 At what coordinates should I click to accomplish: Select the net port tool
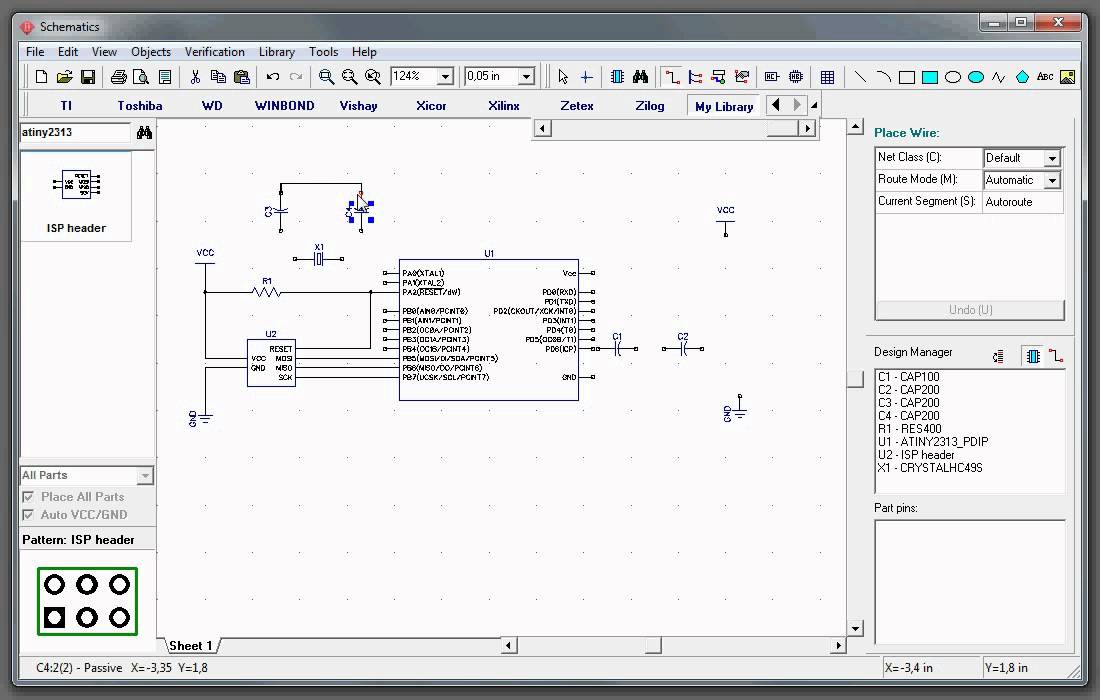click(742, 76)
